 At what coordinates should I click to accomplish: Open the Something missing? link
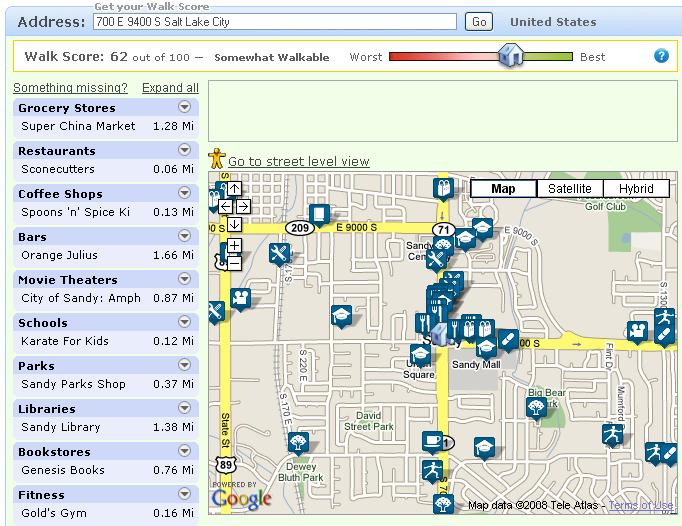click(70, 88)
